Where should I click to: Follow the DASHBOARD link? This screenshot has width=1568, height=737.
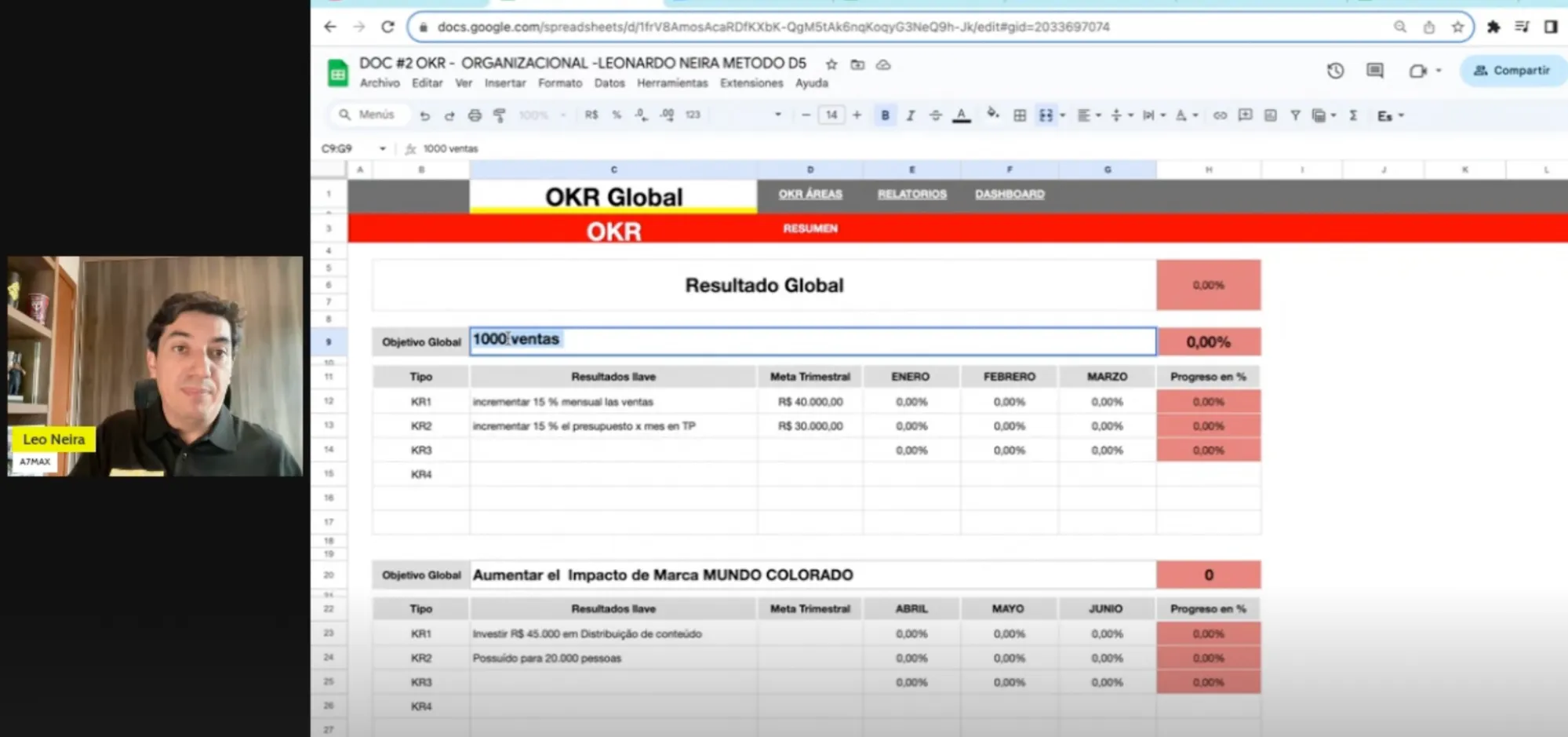click(x=1009, y=194)
